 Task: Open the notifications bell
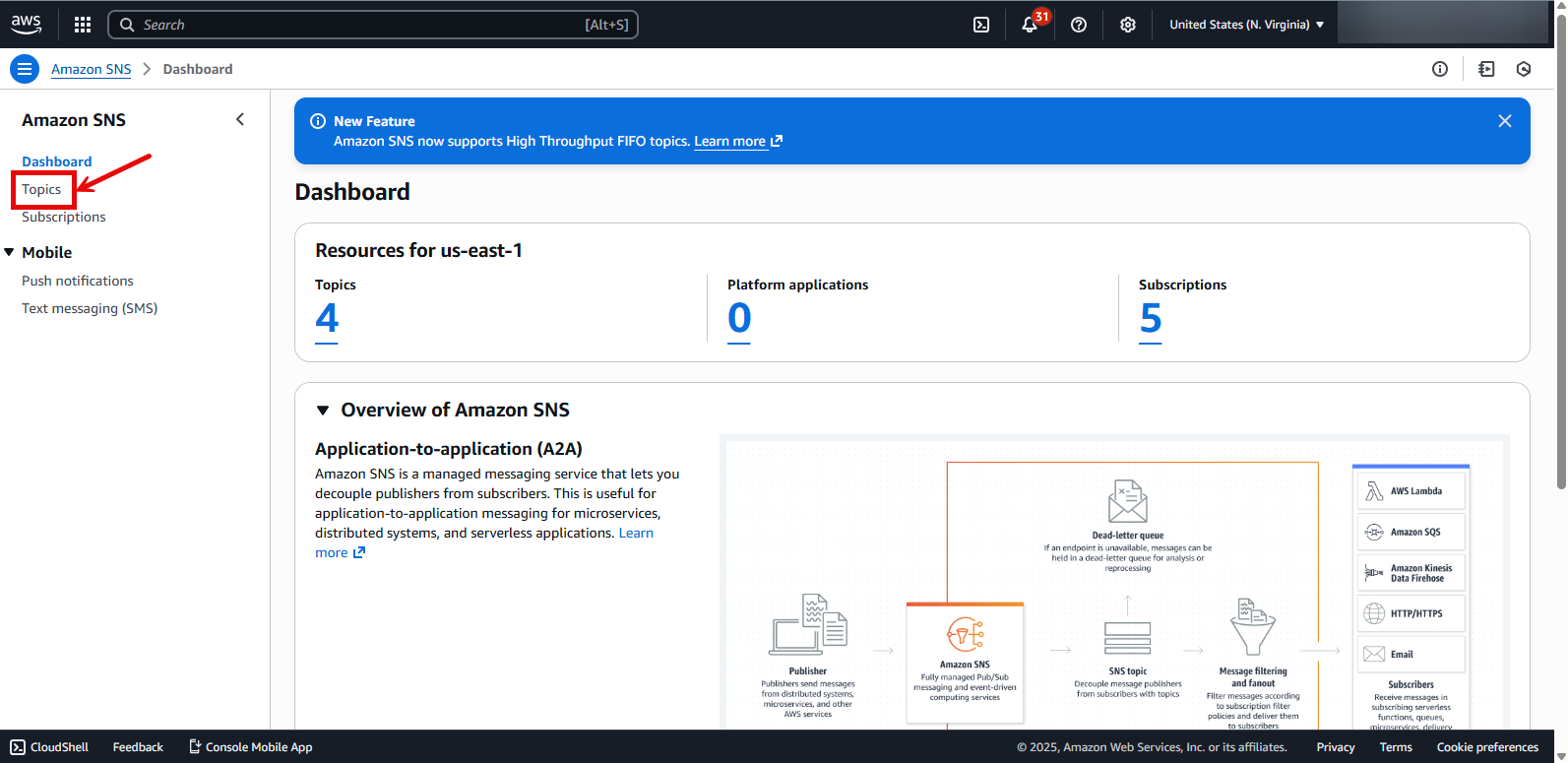[1030, 25]
